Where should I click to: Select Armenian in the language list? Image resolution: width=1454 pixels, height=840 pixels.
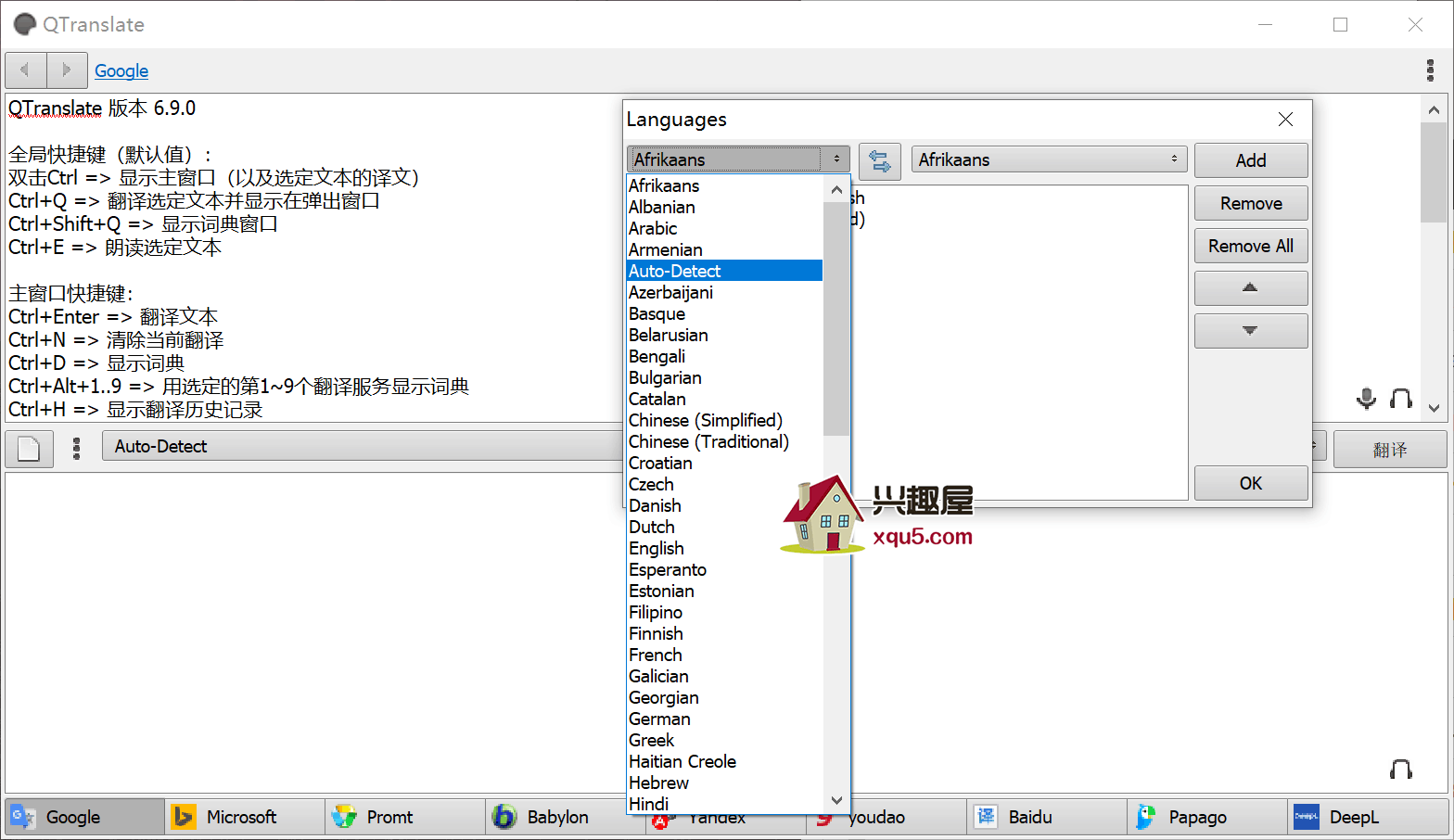point(725,249)
